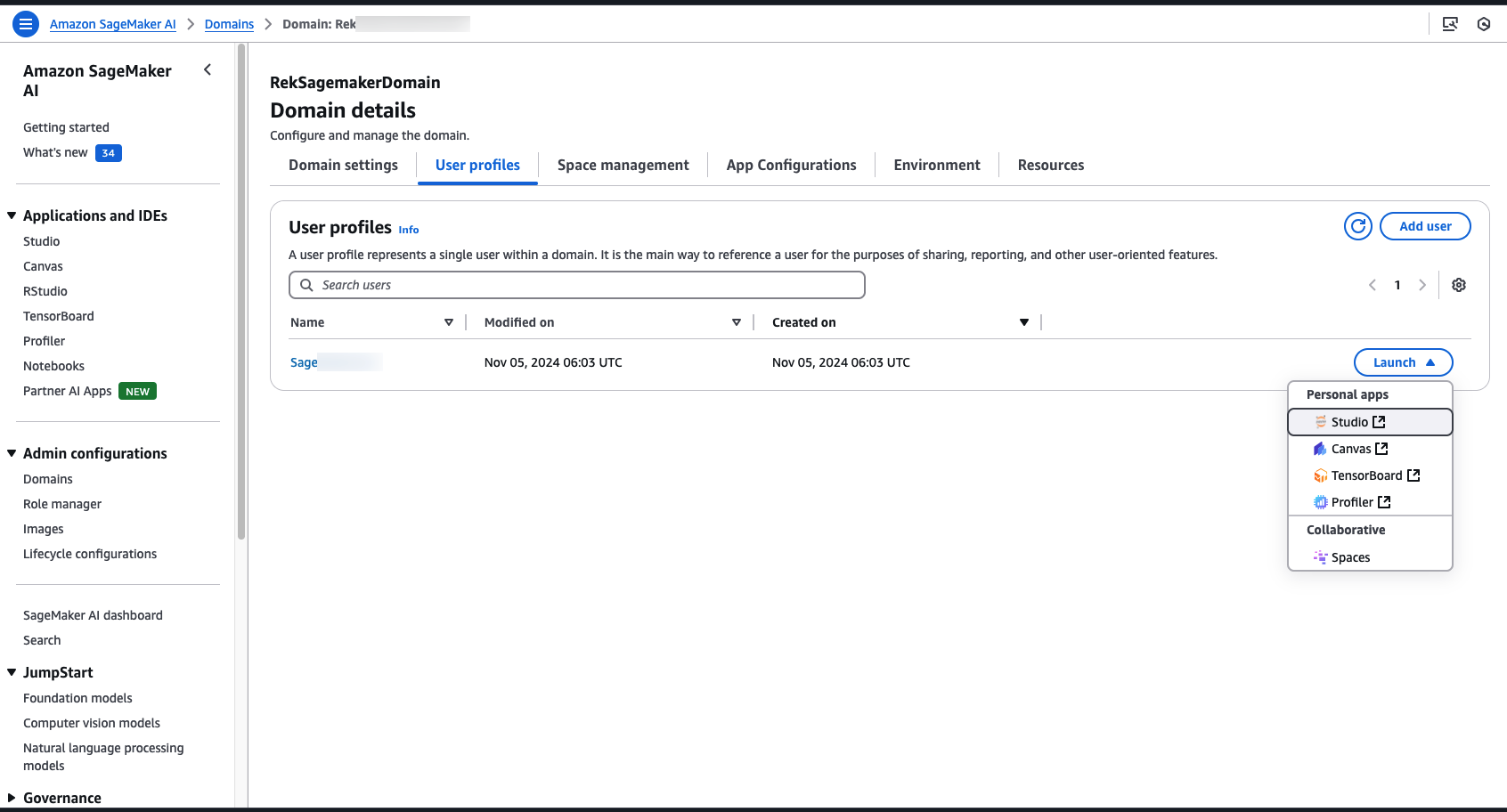Open Images under Admin configurations

click(44, 529)
